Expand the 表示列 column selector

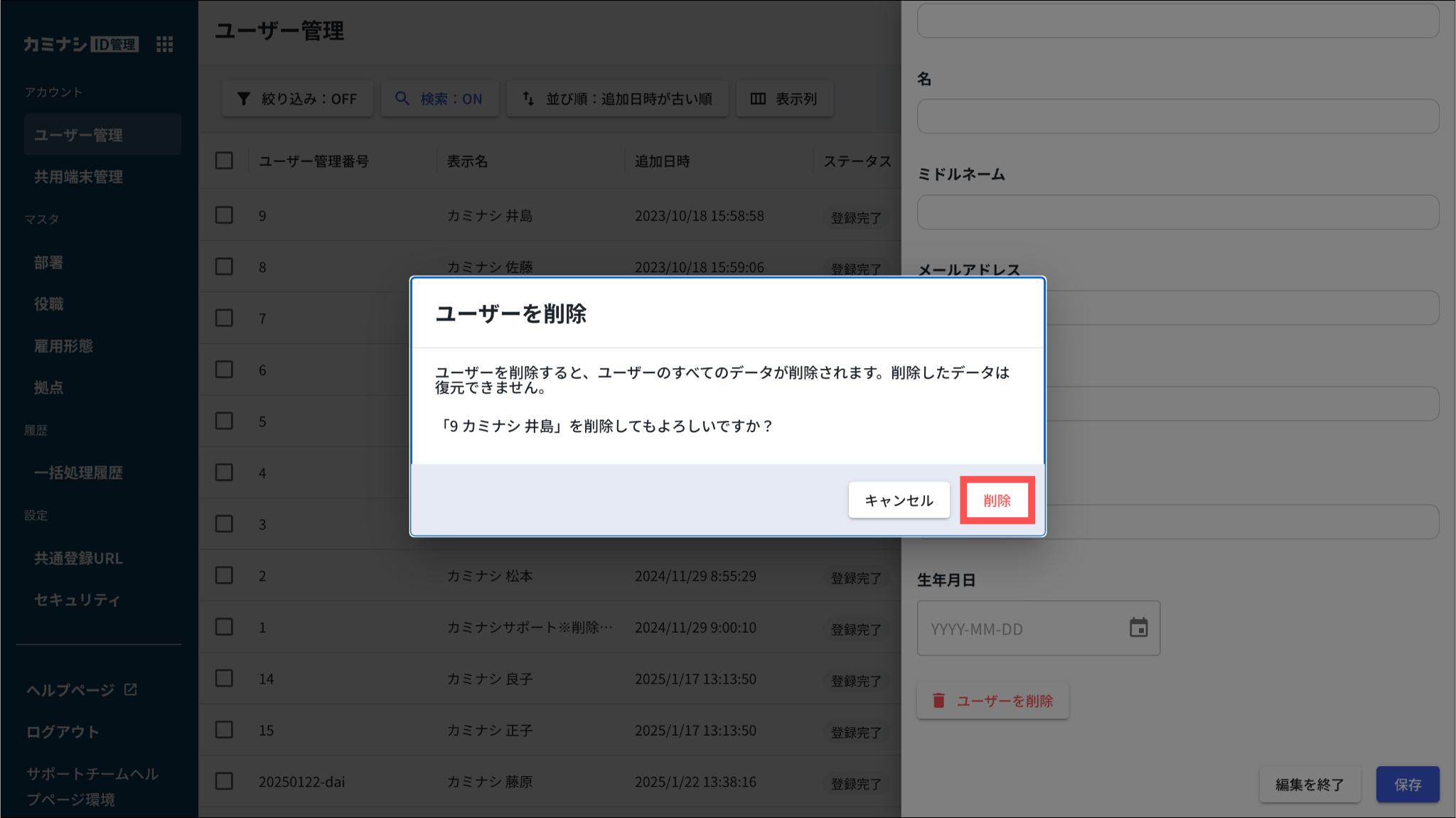[x=784, y=99]
